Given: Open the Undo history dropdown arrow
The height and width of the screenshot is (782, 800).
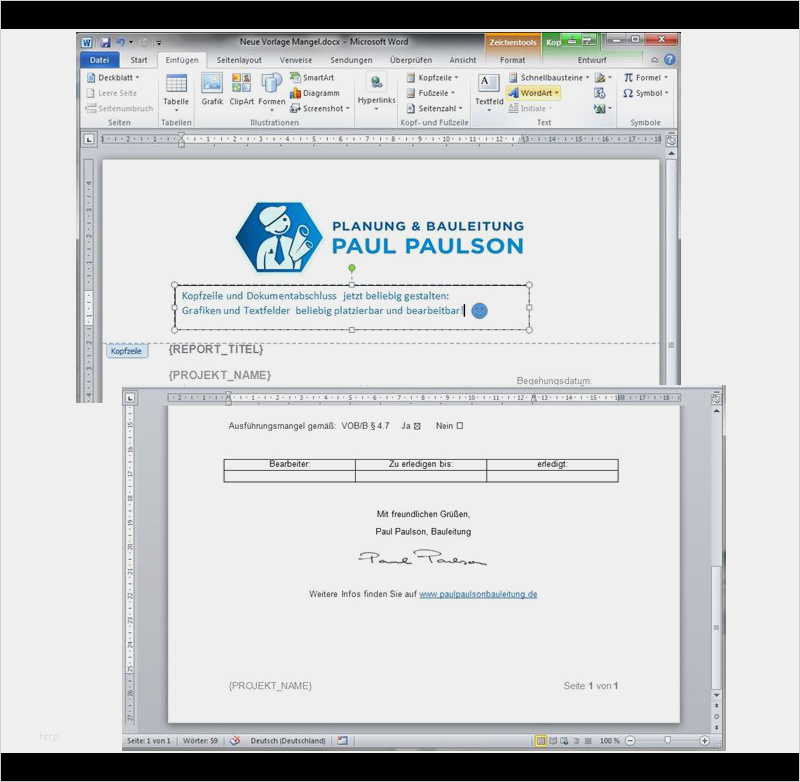Looking at the screenshot, I should pos(131,42).
